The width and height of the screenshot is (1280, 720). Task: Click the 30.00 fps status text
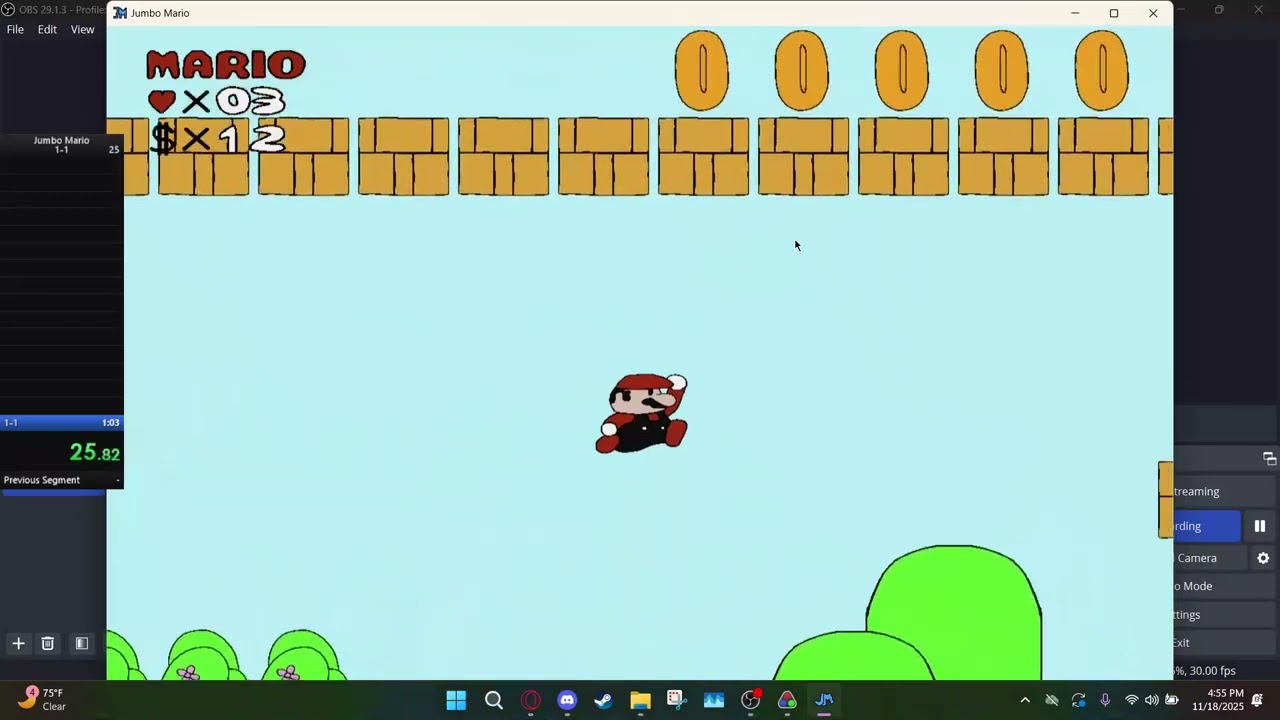[1212, 671]
